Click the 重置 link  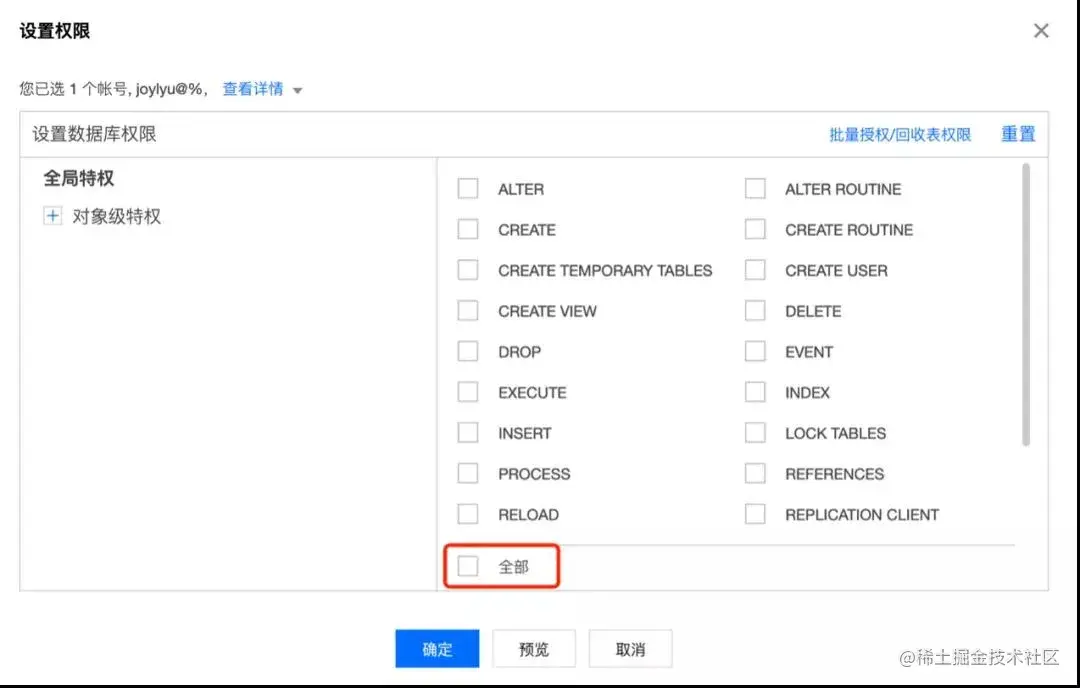click(1018, 134)
